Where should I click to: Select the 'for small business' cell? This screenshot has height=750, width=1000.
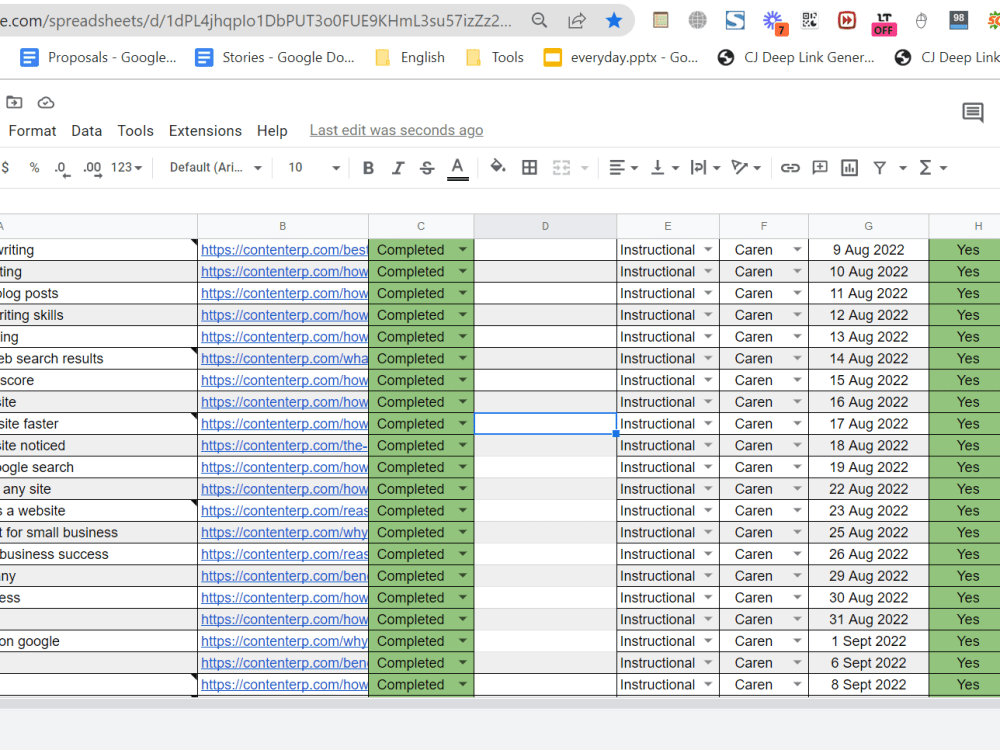(98, 532)
